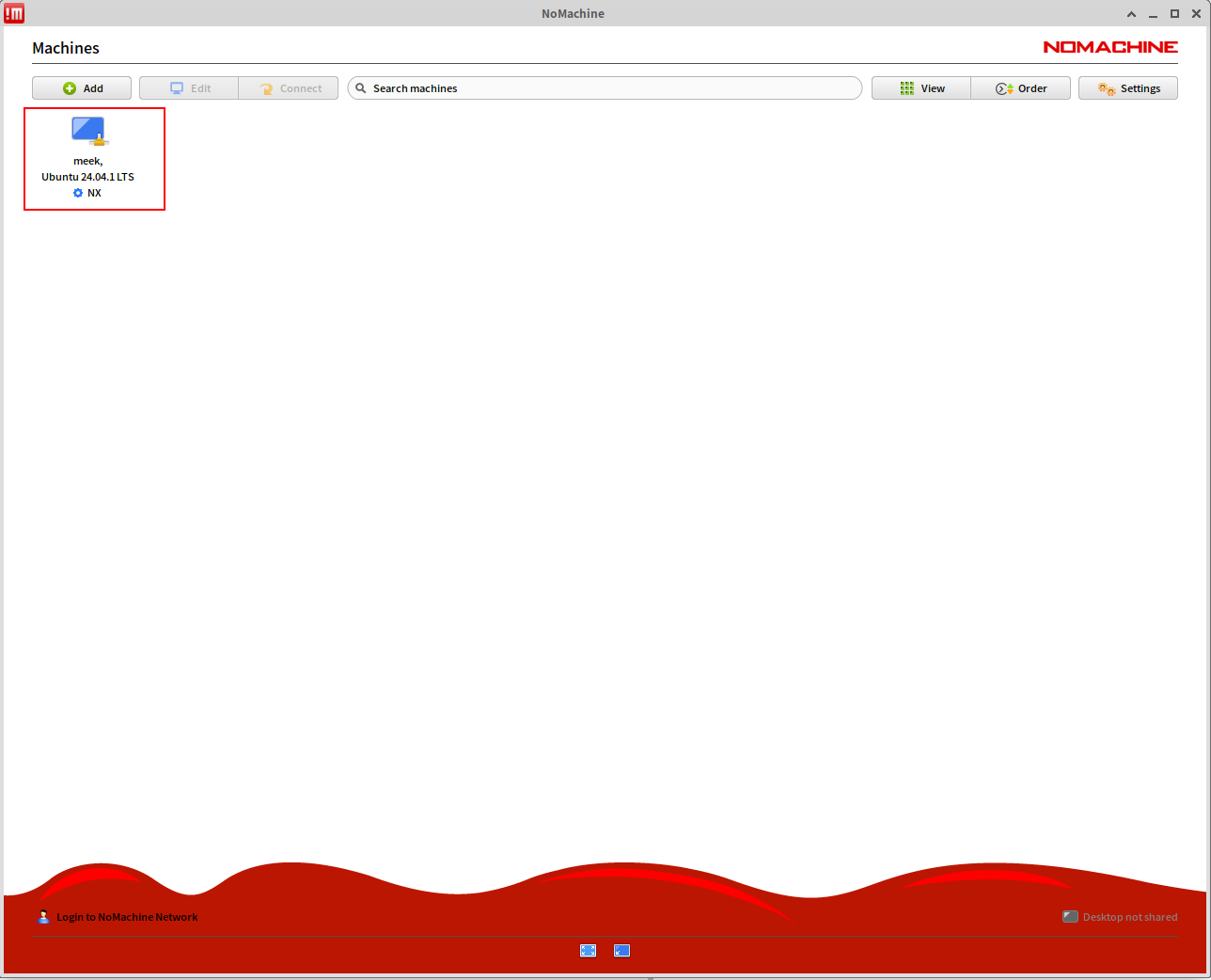The height and width of the screenshot is (980, 1211).
Task: Click the "meek," machine name text
Action: (x=88, y=162)
